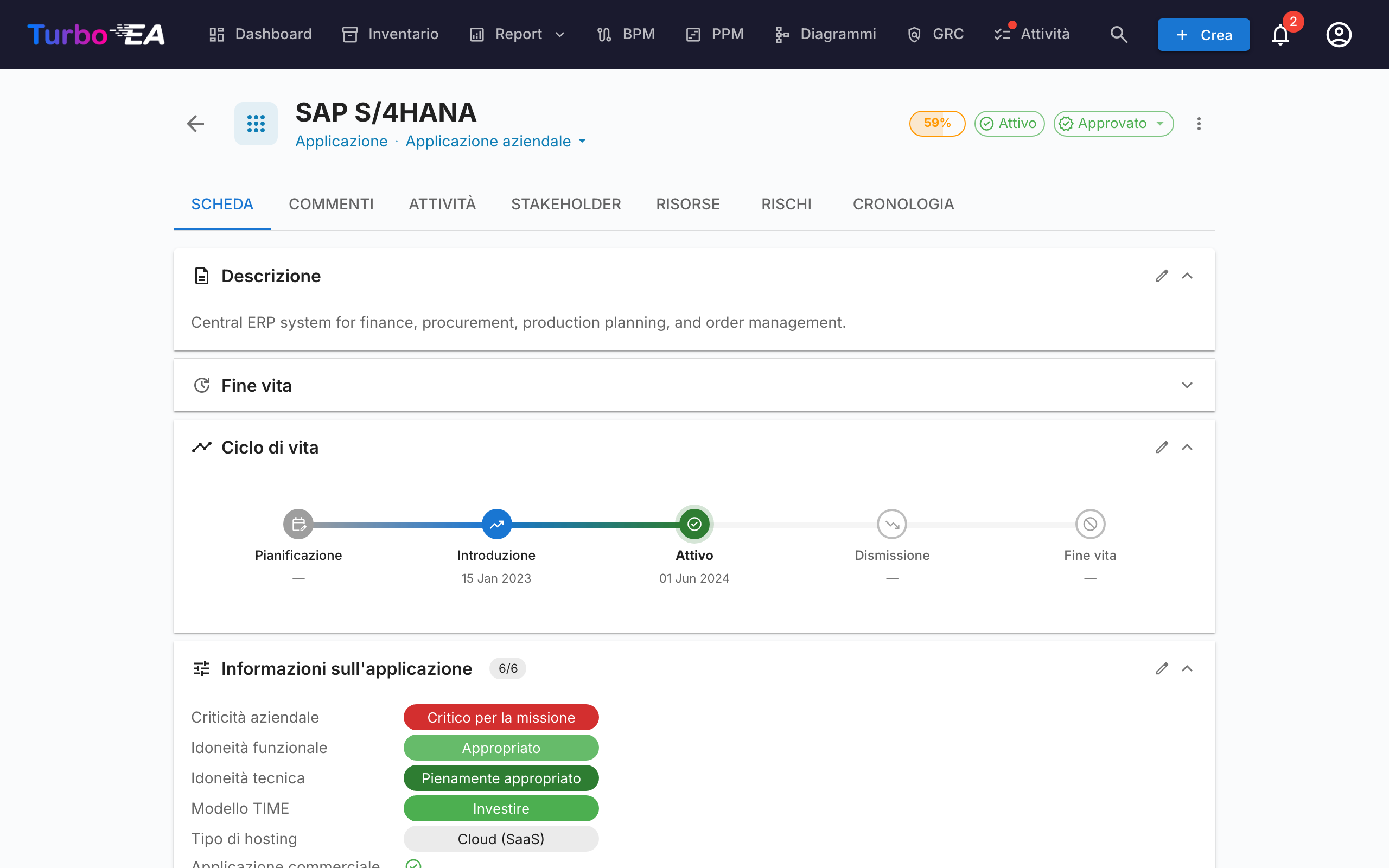The height and width of the screenshot is (868, 1389).
Task: Expand the Report navigation dropdown
Action: pos(517,34)
